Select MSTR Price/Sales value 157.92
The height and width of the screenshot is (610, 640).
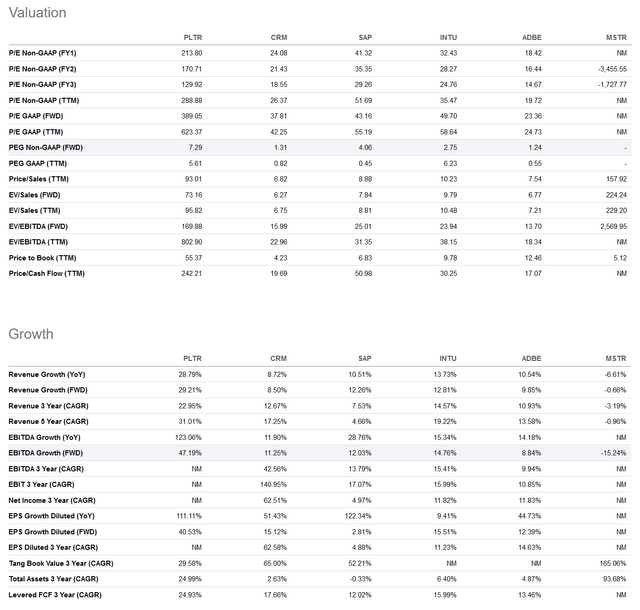coord(616,179)
